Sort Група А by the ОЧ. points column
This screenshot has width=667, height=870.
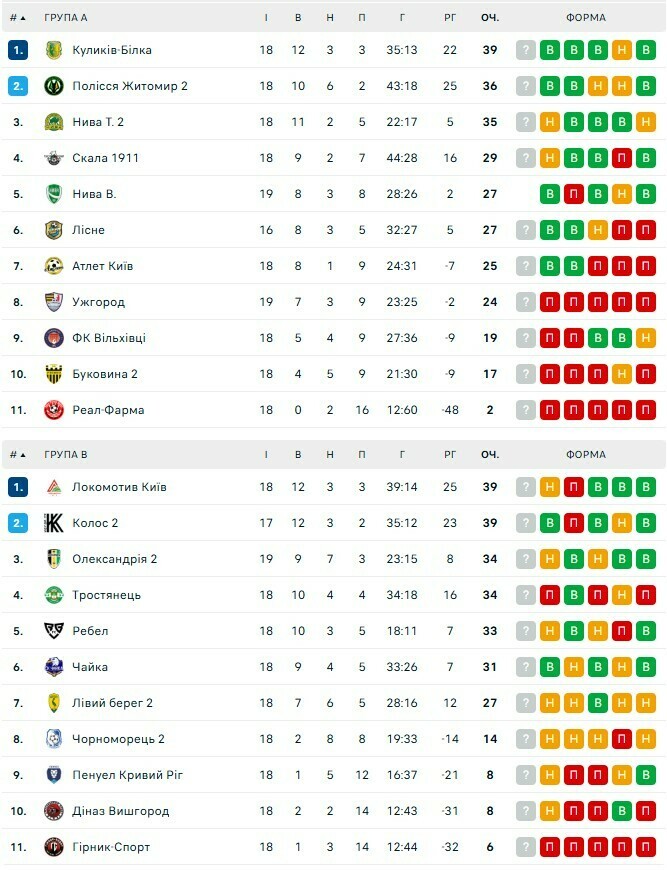489,18
